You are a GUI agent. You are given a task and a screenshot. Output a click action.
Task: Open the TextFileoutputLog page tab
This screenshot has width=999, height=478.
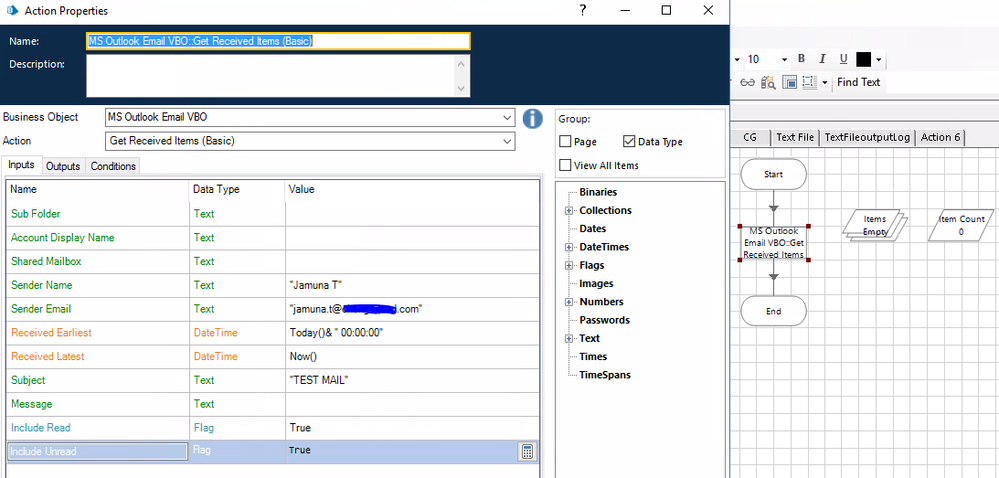click(867, 137)
